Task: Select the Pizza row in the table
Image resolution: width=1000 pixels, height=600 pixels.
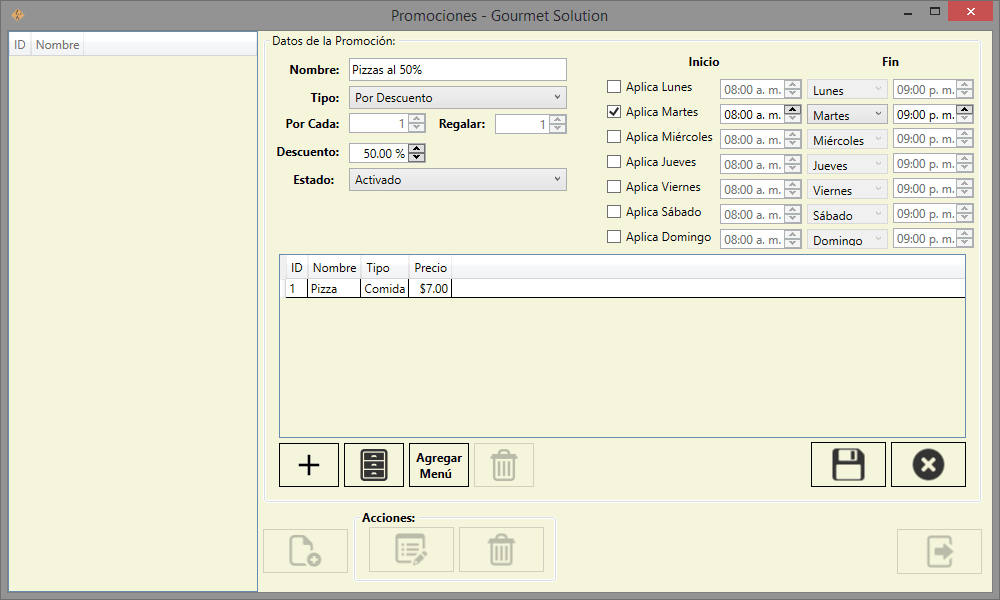Action: (x=324, y=288)
